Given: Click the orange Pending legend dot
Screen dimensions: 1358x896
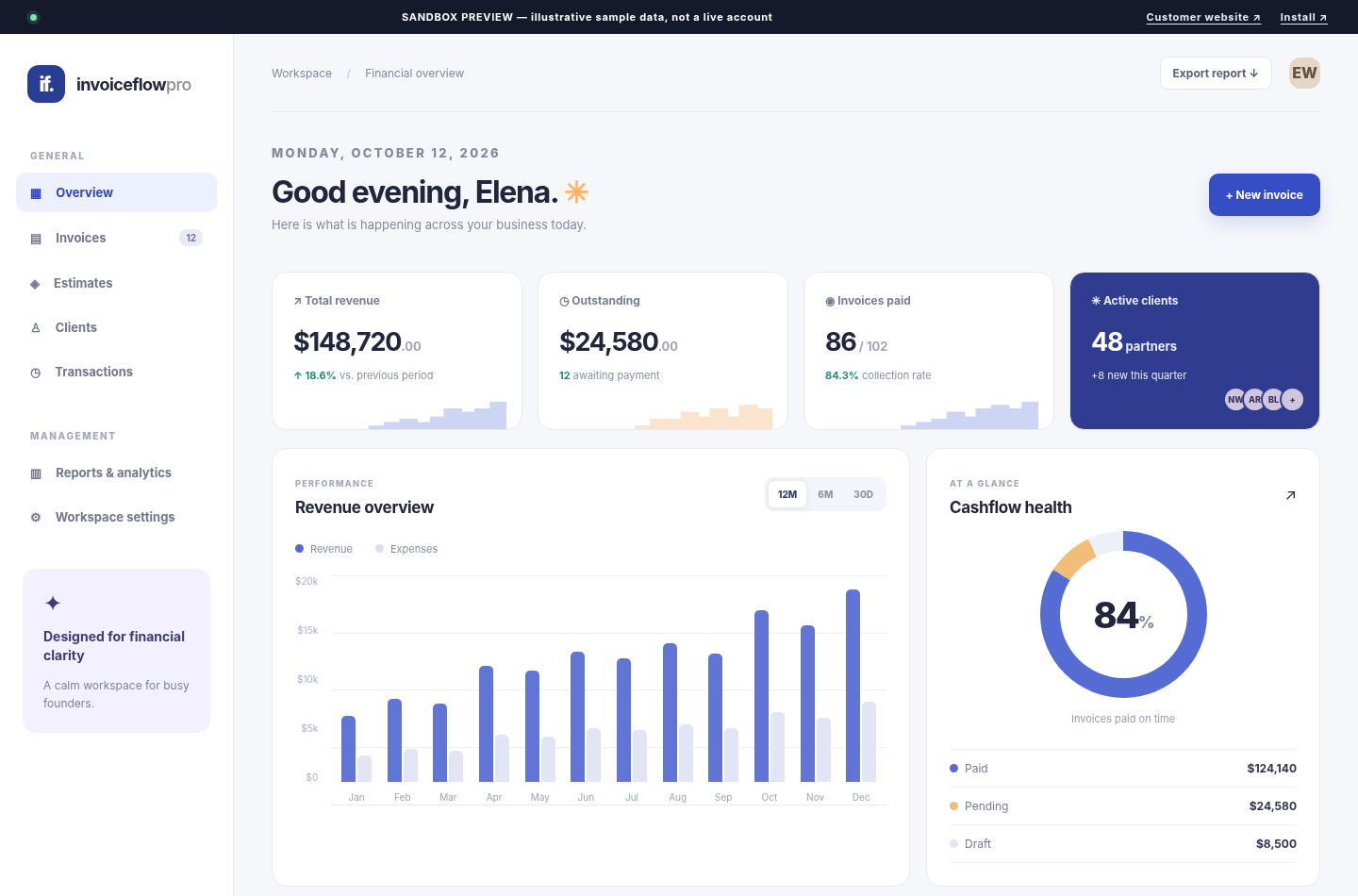Looking at the screenshot, I should (953, 806).
